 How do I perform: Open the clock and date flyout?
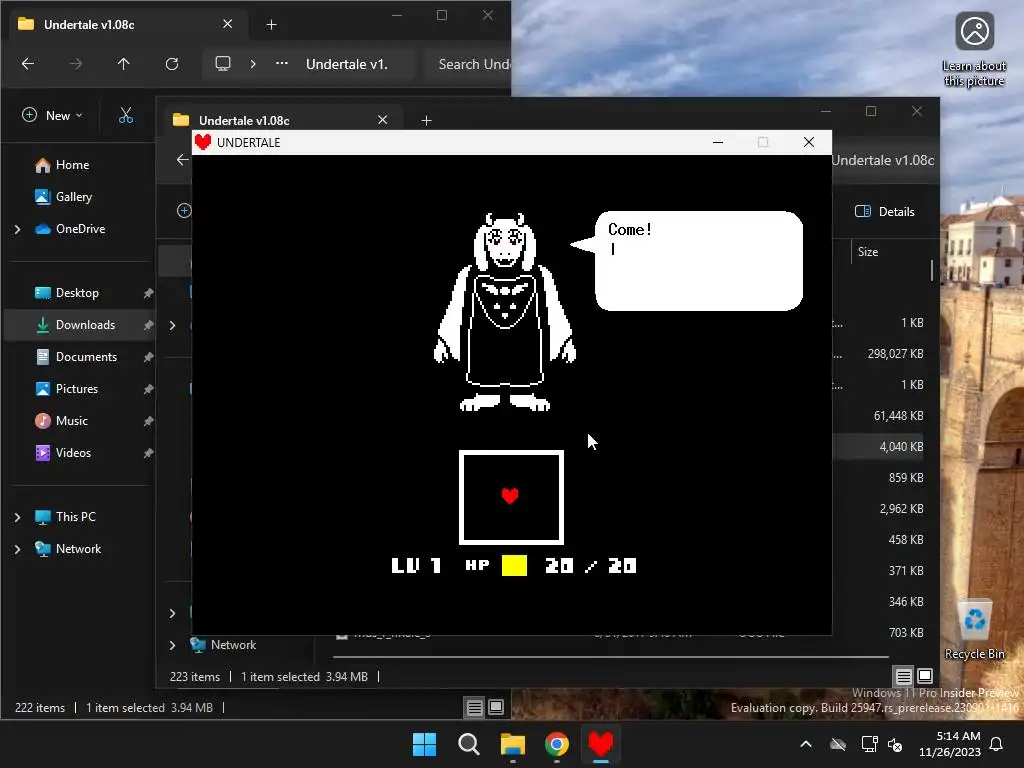(950, 744)
